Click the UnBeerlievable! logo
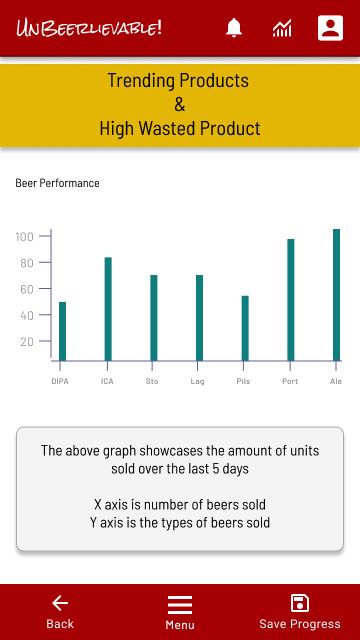This screenshot has height=640, width=360. pos(89,28)
